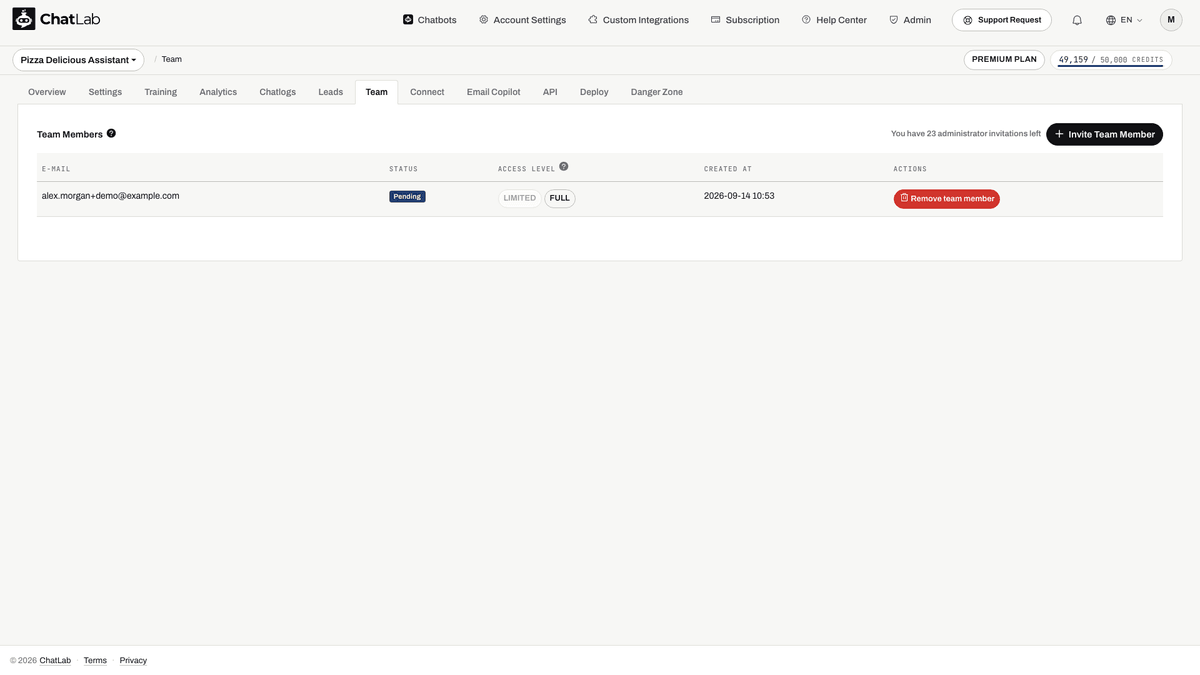Screen dimensions: 1200x675
Task: Switch to the Settings tab
Action: [105, 92]
